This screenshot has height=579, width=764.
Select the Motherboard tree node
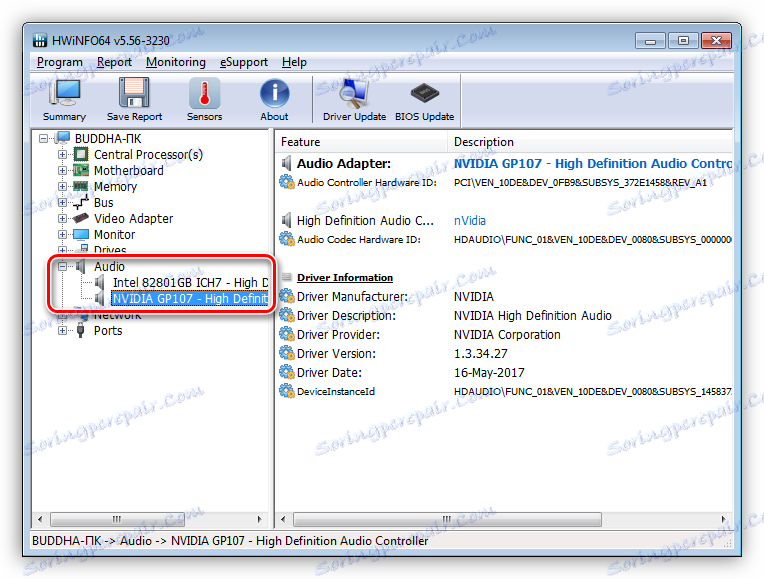[129, 171]
